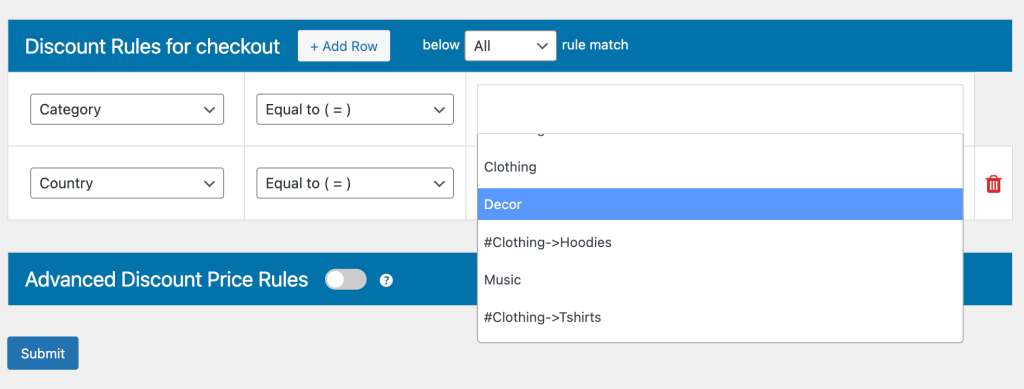
Task: Choose Decor from the category list
Action: pyautogui.click(x=720, y=204)
